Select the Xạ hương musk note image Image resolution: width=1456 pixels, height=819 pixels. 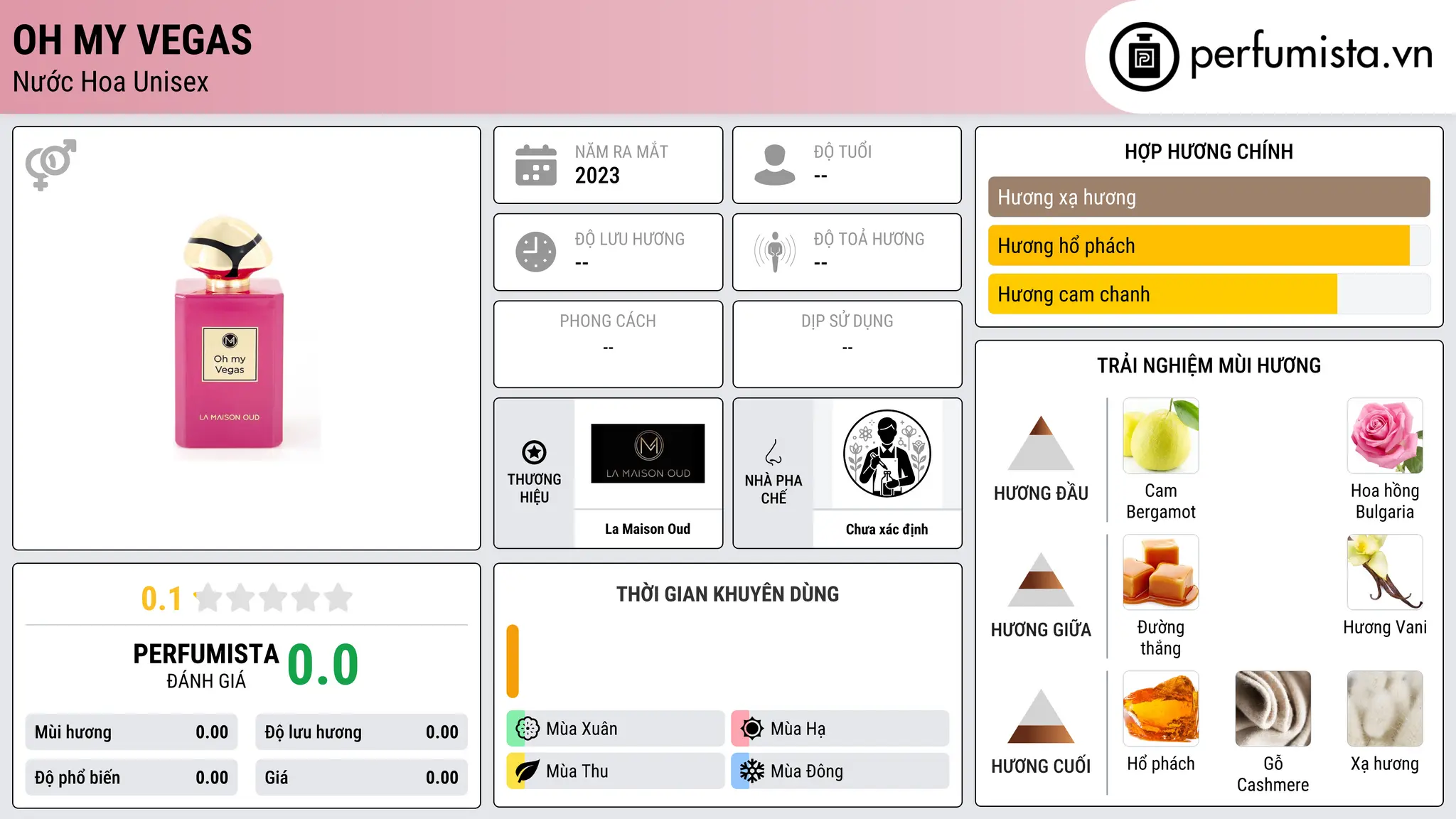point(1385,709)
